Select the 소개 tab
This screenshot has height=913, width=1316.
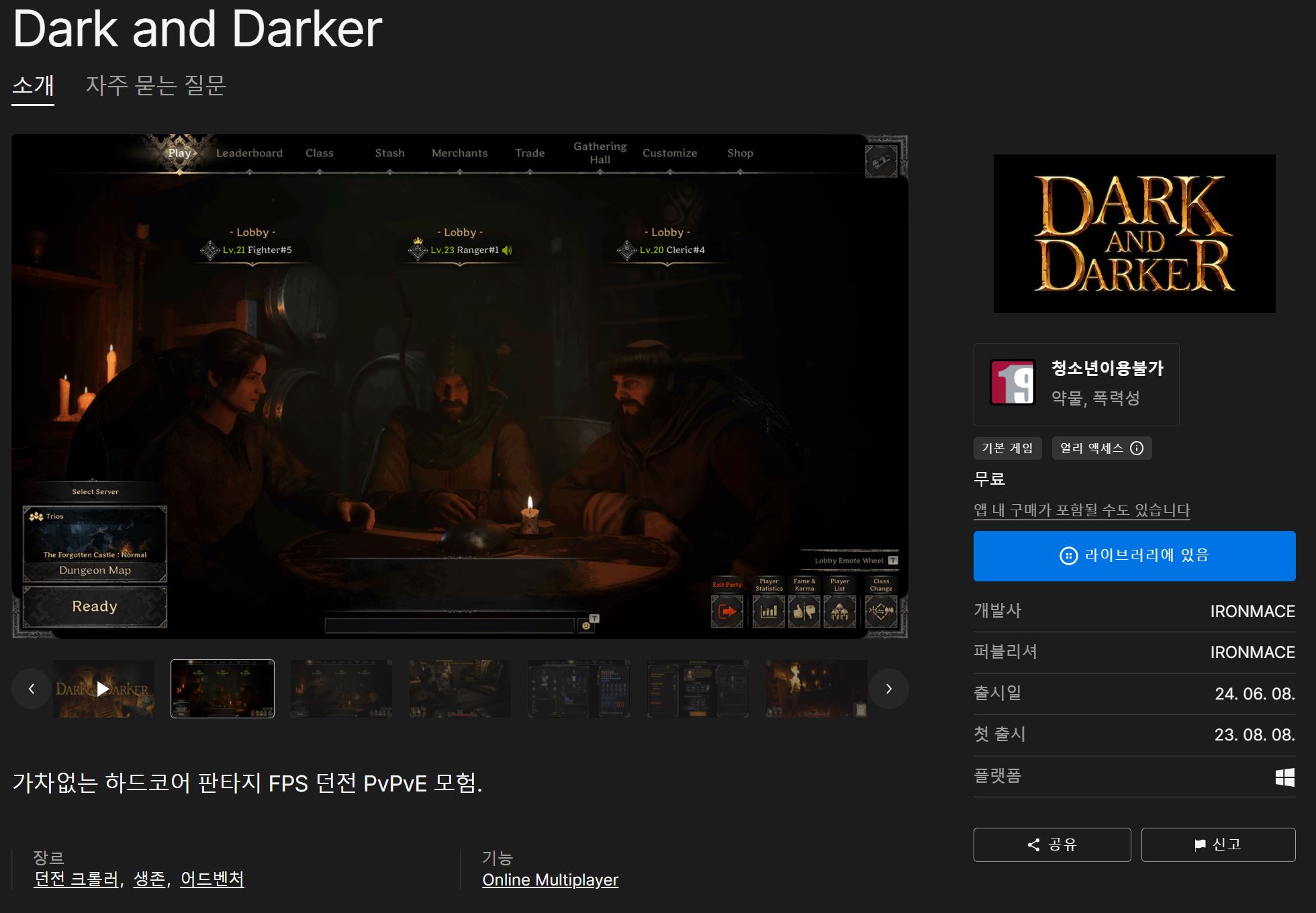[33, 86]
